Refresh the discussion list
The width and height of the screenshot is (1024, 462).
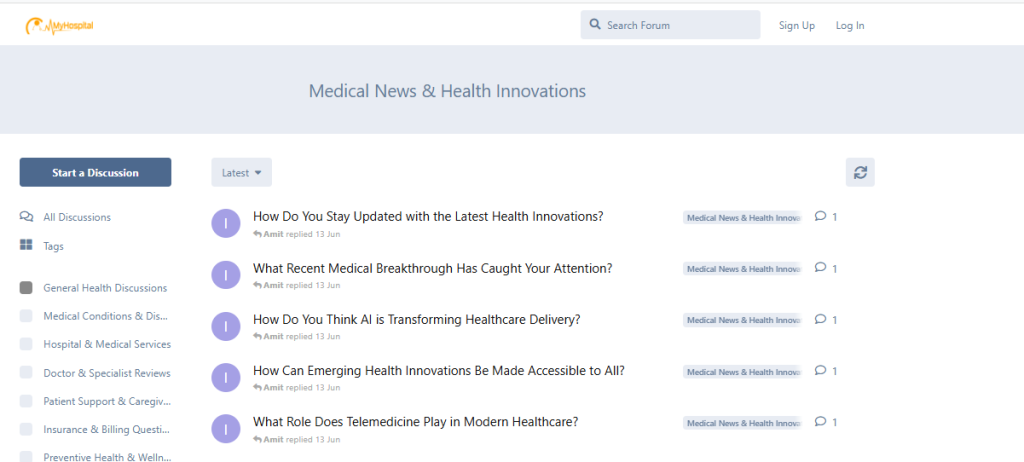(x=860, y=173)
